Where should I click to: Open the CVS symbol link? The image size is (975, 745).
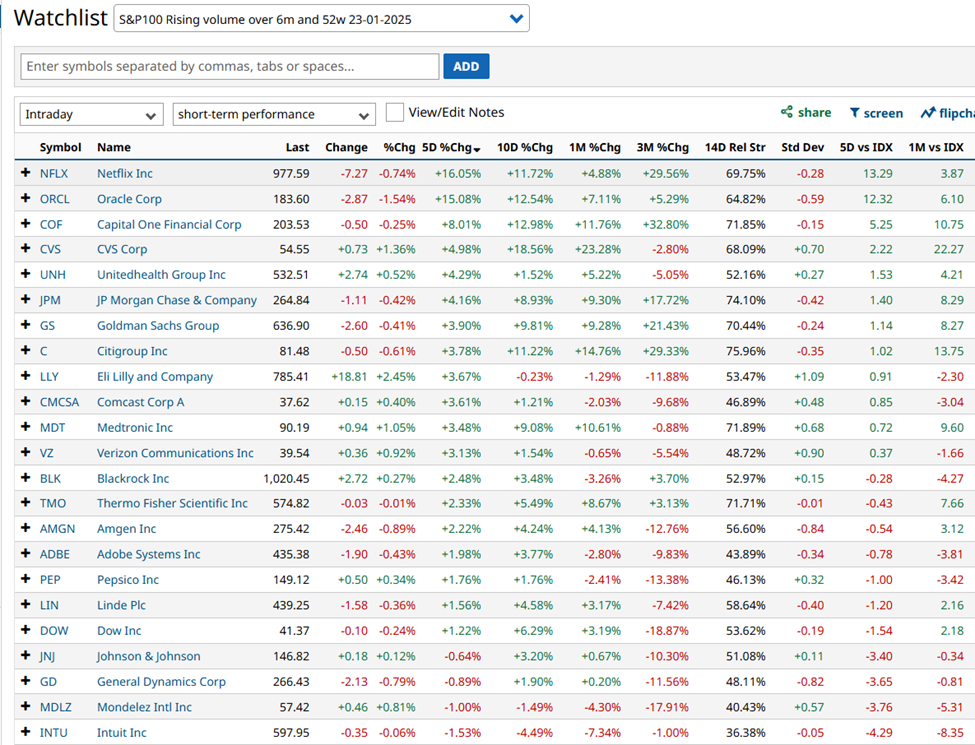coord(51,249)
